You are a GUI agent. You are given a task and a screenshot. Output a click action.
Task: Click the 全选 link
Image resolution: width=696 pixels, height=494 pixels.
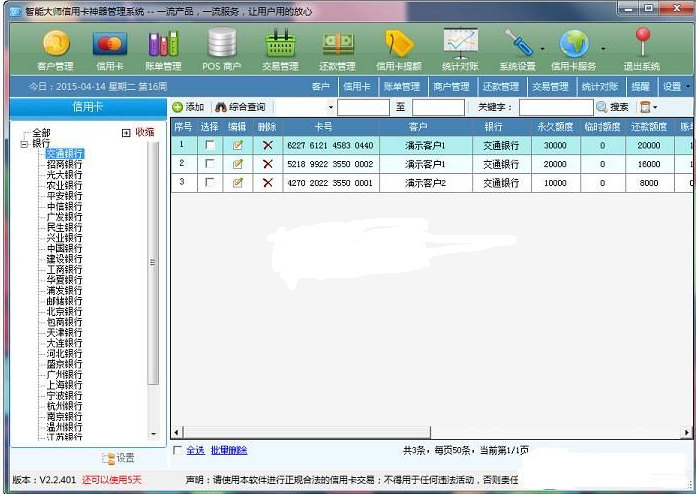[x=195, y=450]
